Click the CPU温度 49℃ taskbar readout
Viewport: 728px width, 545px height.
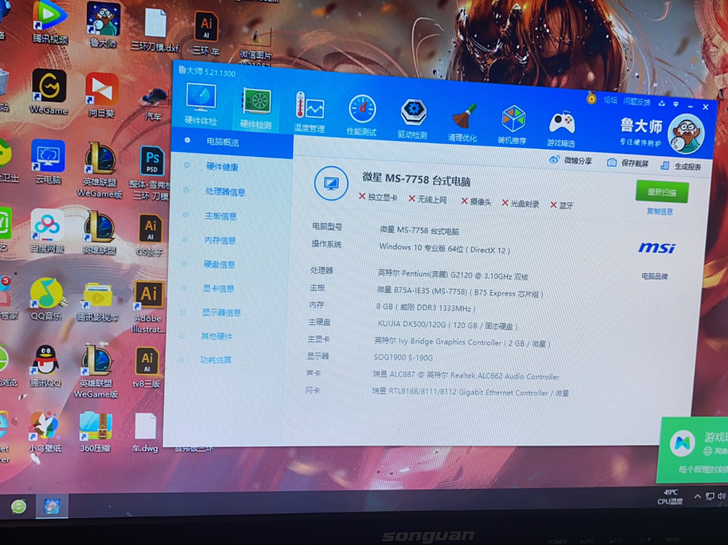pyautogui.click(x=670, y=497)
